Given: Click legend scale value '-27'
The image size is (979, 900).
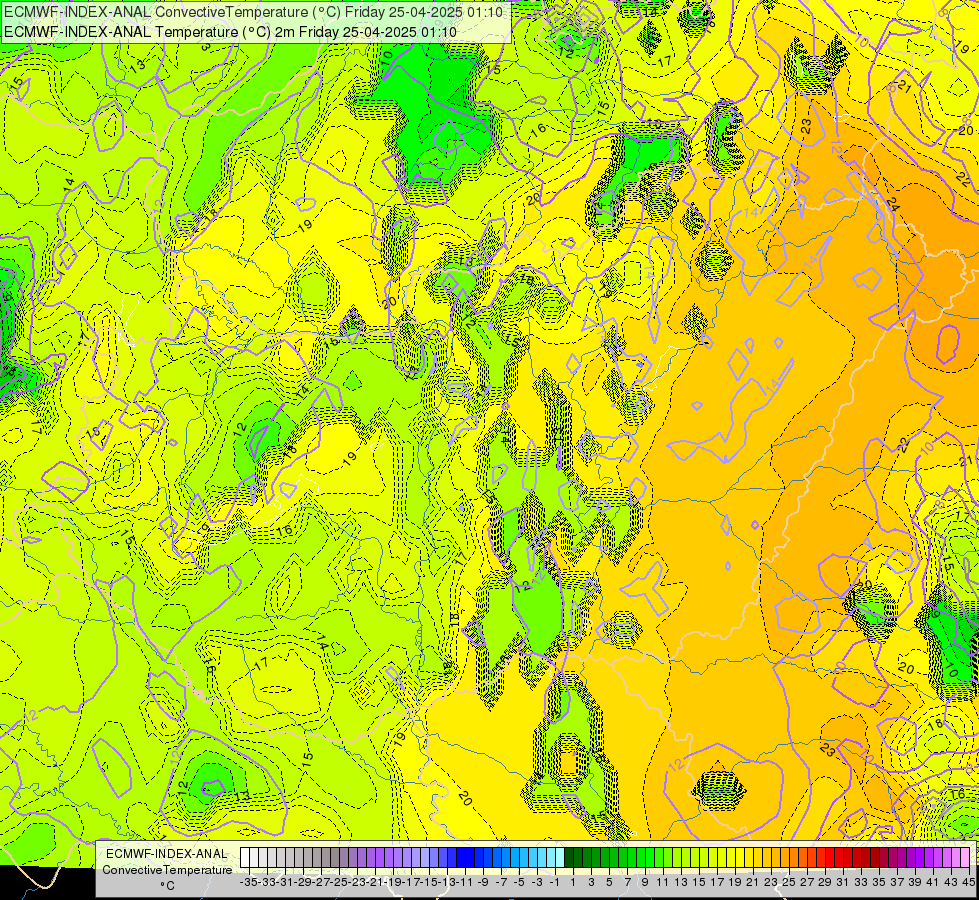Looking at the screenshot, I should 322,882.
